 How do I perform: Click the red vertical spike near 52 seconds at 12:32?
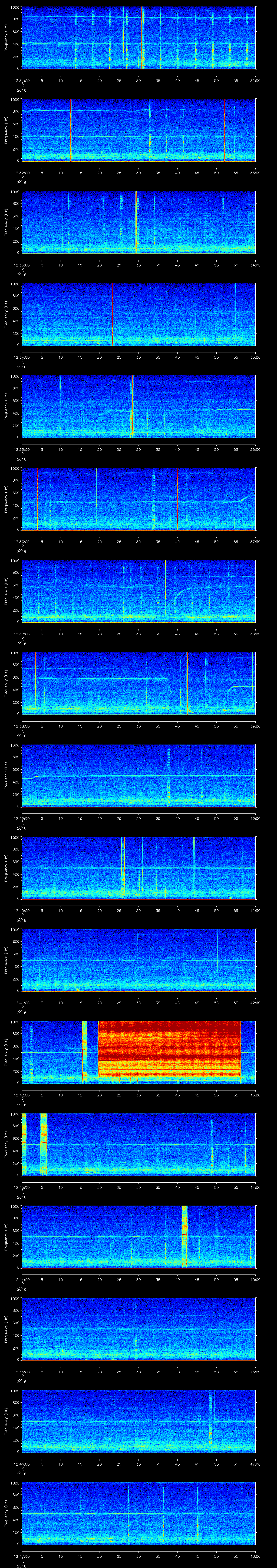(224, 130)
